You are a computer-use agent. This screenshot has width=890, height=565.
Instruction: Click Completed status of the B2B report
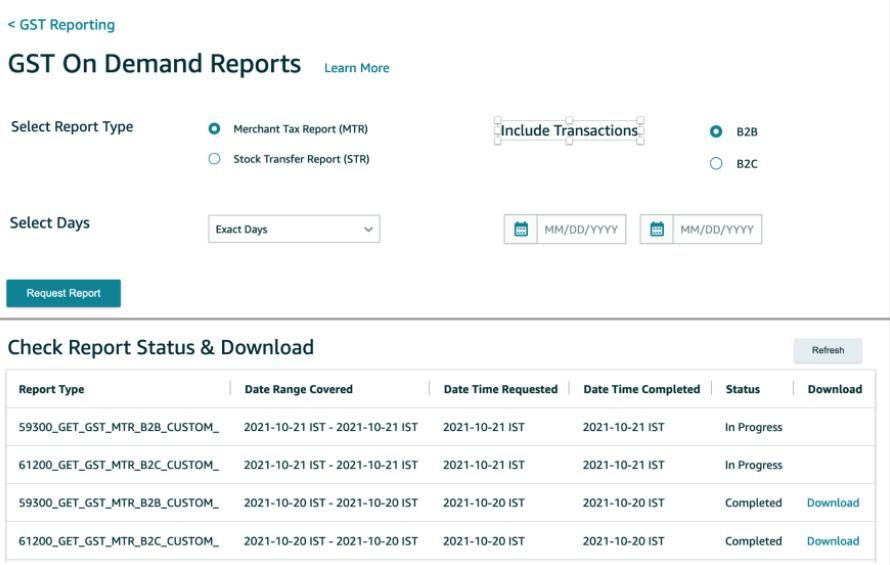(753, 503)
